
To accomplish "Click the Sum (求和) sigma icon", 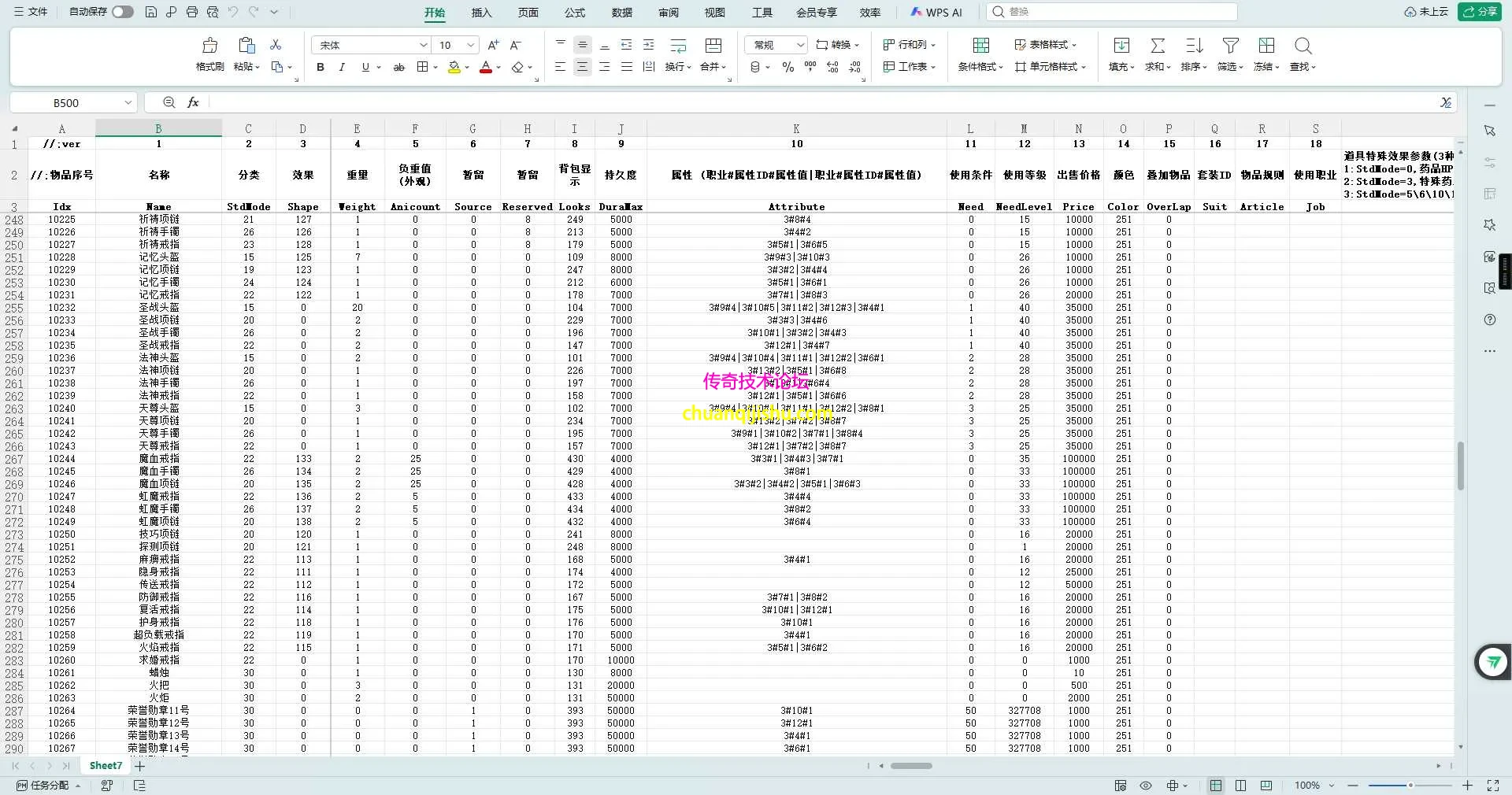I will tap(1158, 45).
